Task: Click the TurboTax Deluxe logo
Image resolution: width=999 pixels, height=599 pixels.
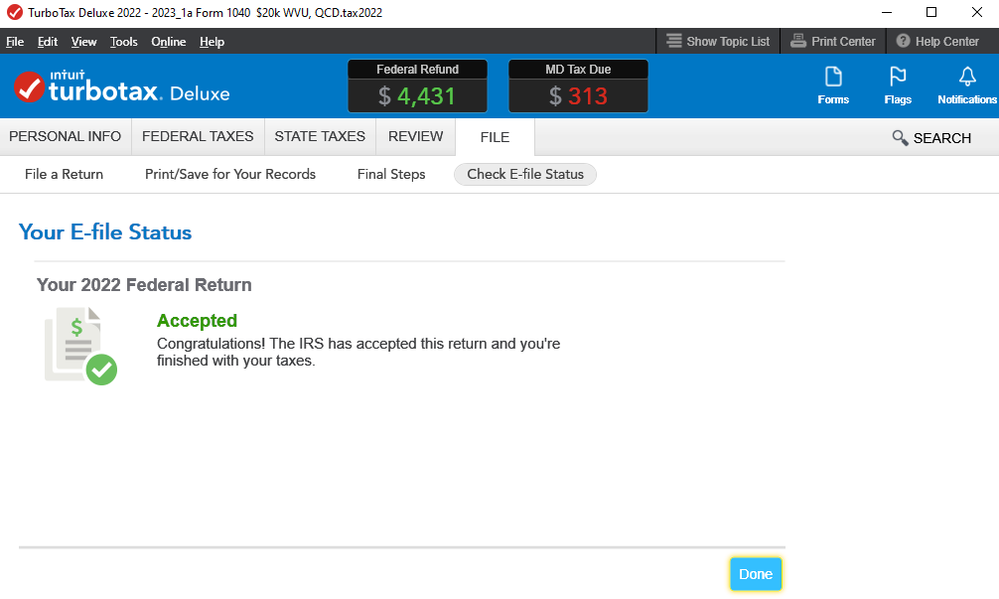Action: (x=122, y=87)
